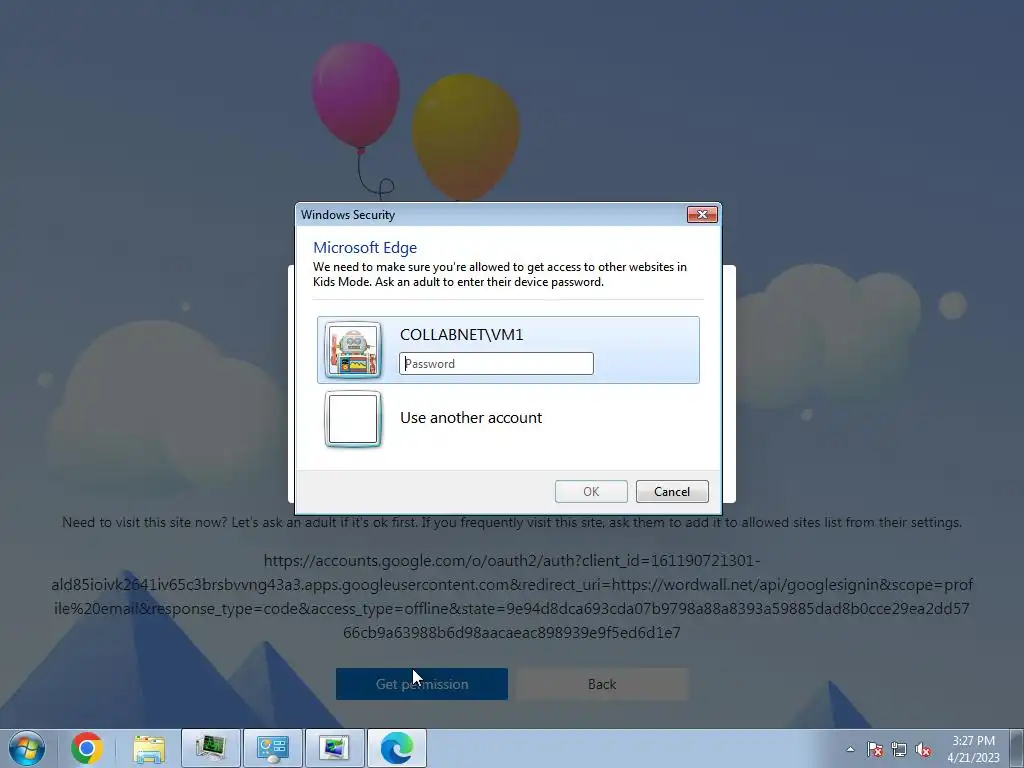Select the COLLABNET\VM1 account tile
This screenshot has height=768, width=1024.
click(508, 350)
